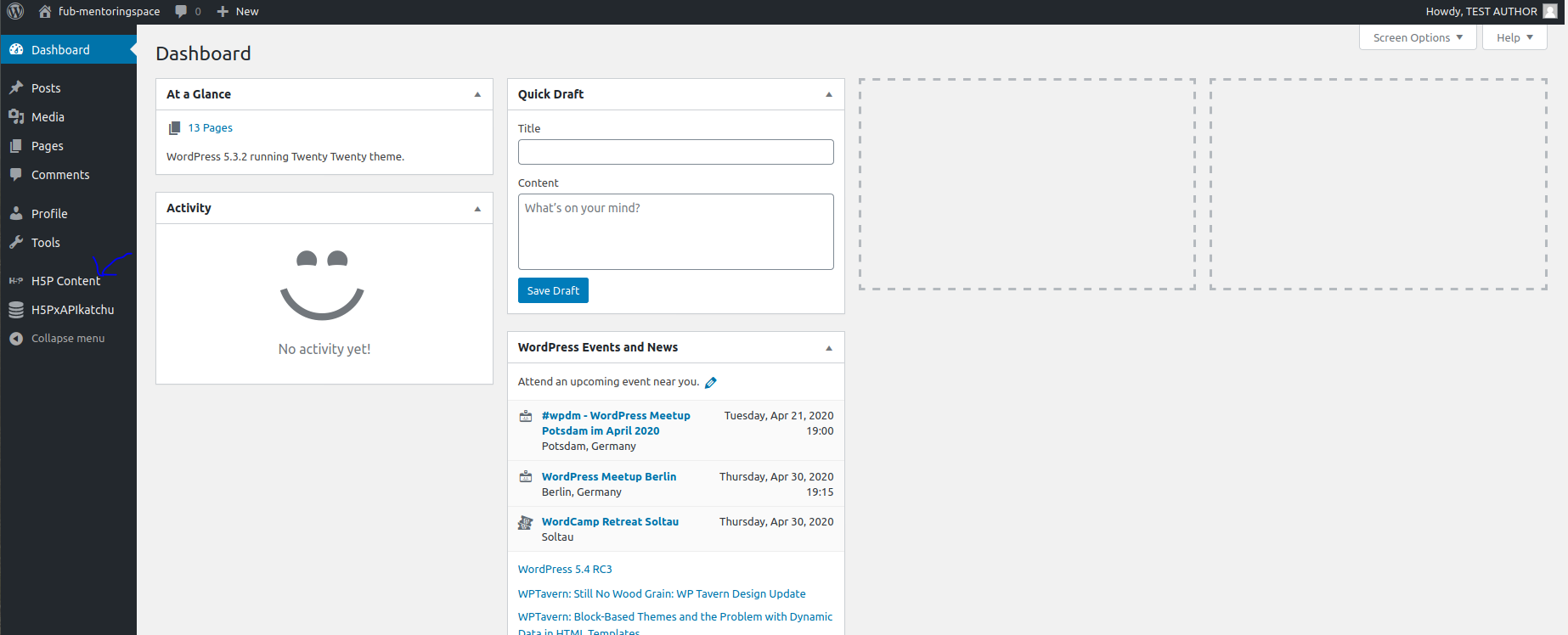Screen dimensions: 1568x635
Task: Click the Profile person icon
Action: point(16,213)
